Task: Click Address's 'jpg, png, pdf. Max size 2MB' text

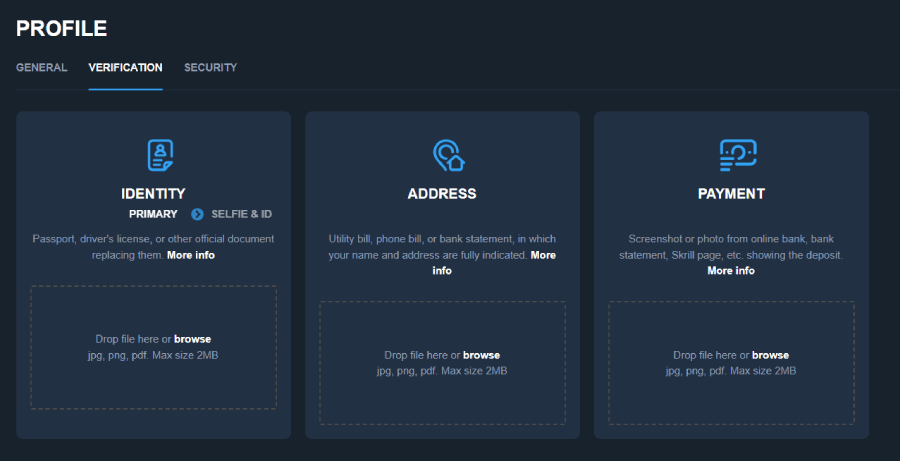Action: point(442,371)
